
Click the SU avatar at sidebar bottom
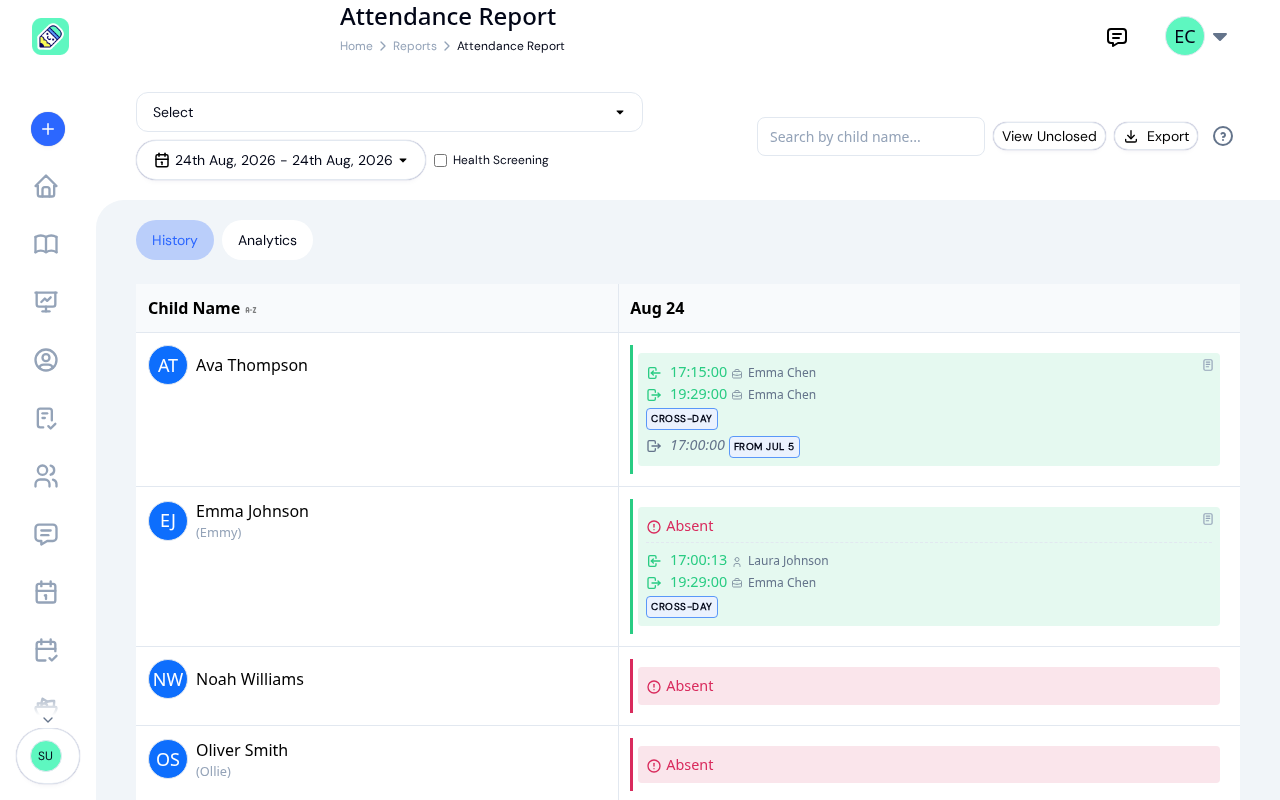pyautogui.click(x=46, y=756)
